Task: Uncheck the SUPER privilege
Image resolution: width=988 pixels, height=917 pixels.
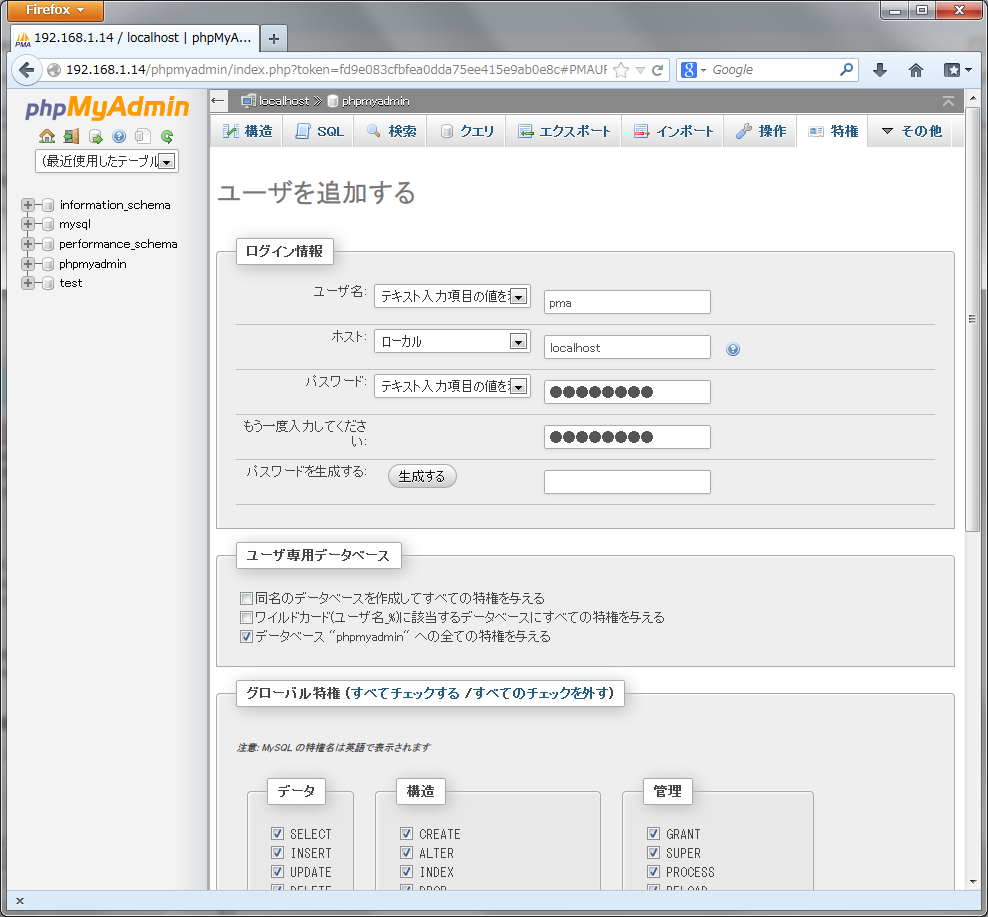Action: pyautogui.click(x=653, y=852)
